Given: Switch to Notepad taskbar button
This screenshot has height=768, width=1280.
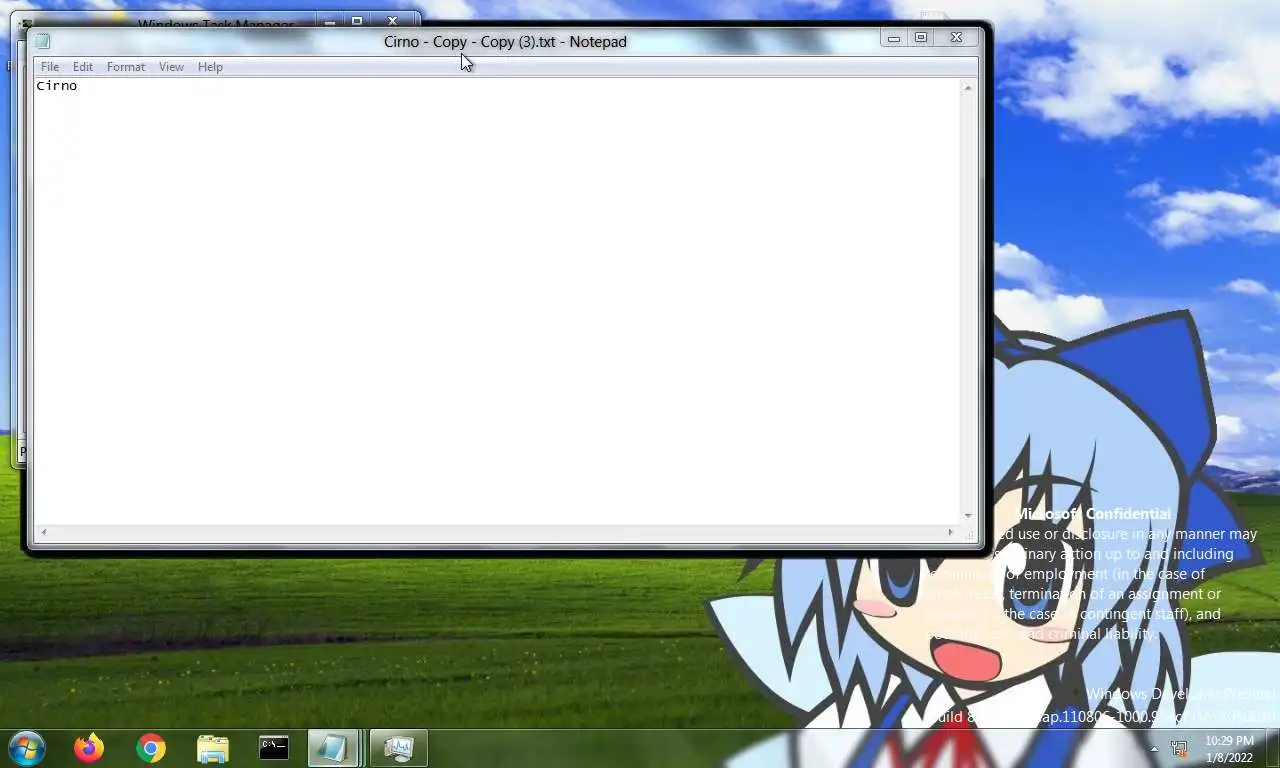Looking at the screenshot, I should tap(334, 748).
